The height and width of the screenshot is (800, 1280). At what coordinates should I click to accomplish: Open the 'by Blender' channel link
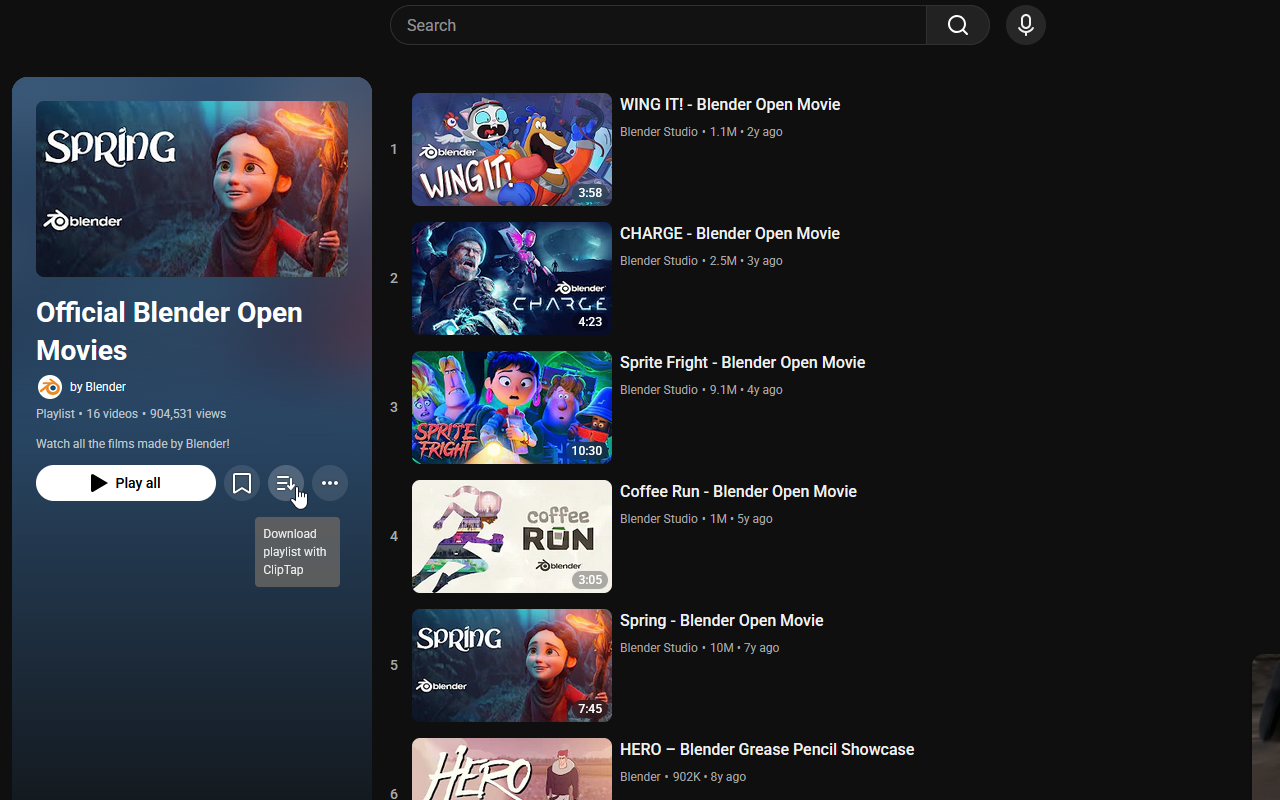pyautogui.click(x=98, y=387)
